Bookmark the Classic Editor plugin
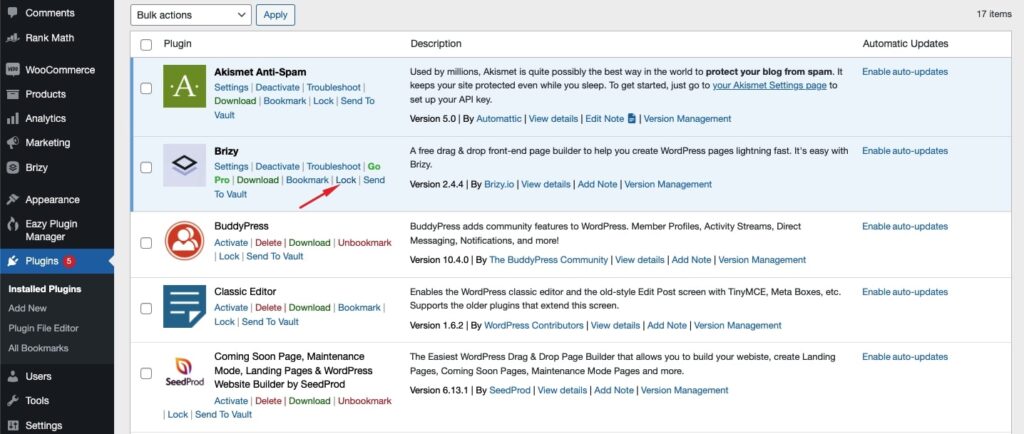The height and width of the screenshot is (434, 1024). tap(359, 307)
